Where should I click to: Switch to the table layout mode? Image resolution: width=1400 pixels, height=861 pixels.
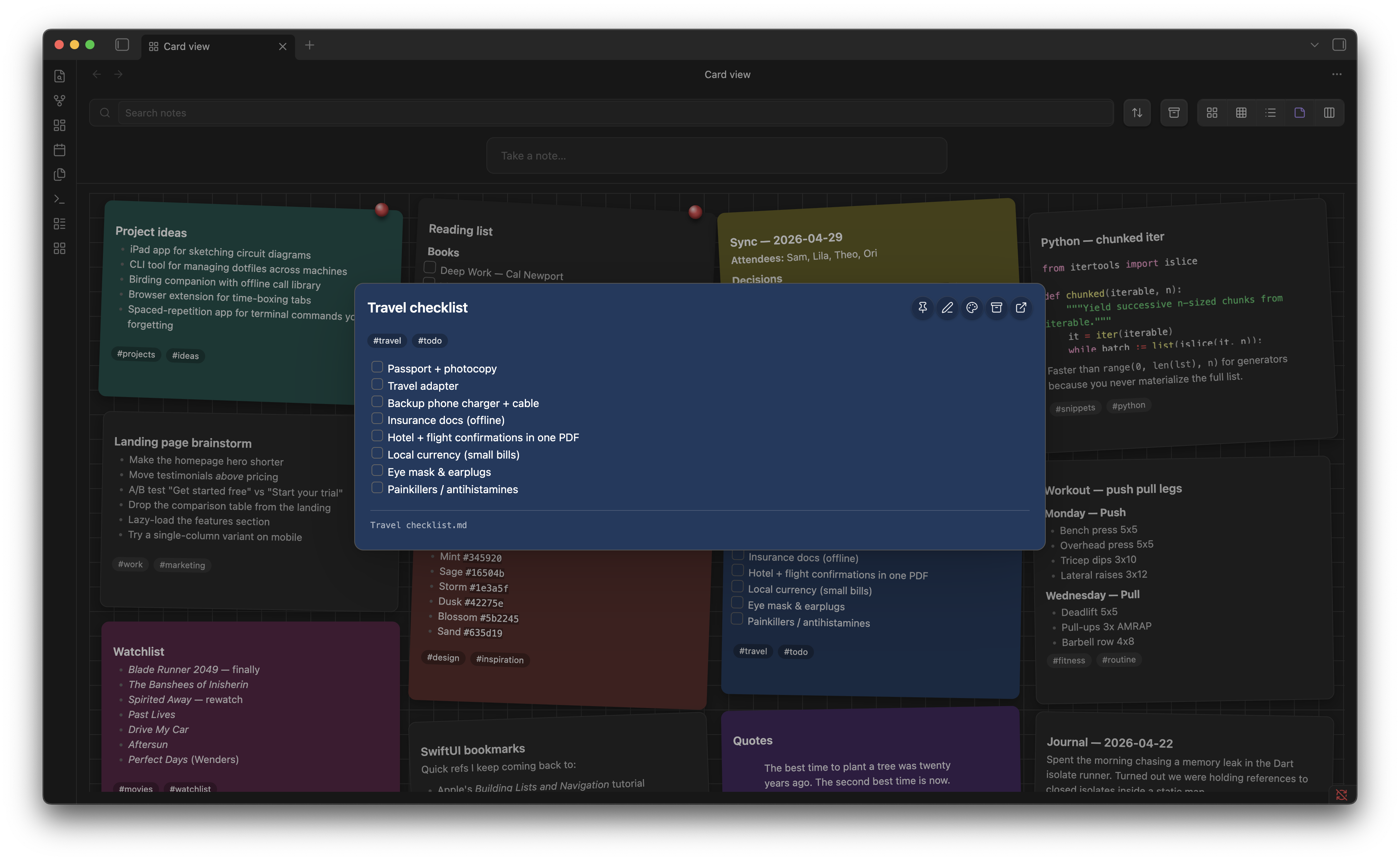(x=1241, y=113)
